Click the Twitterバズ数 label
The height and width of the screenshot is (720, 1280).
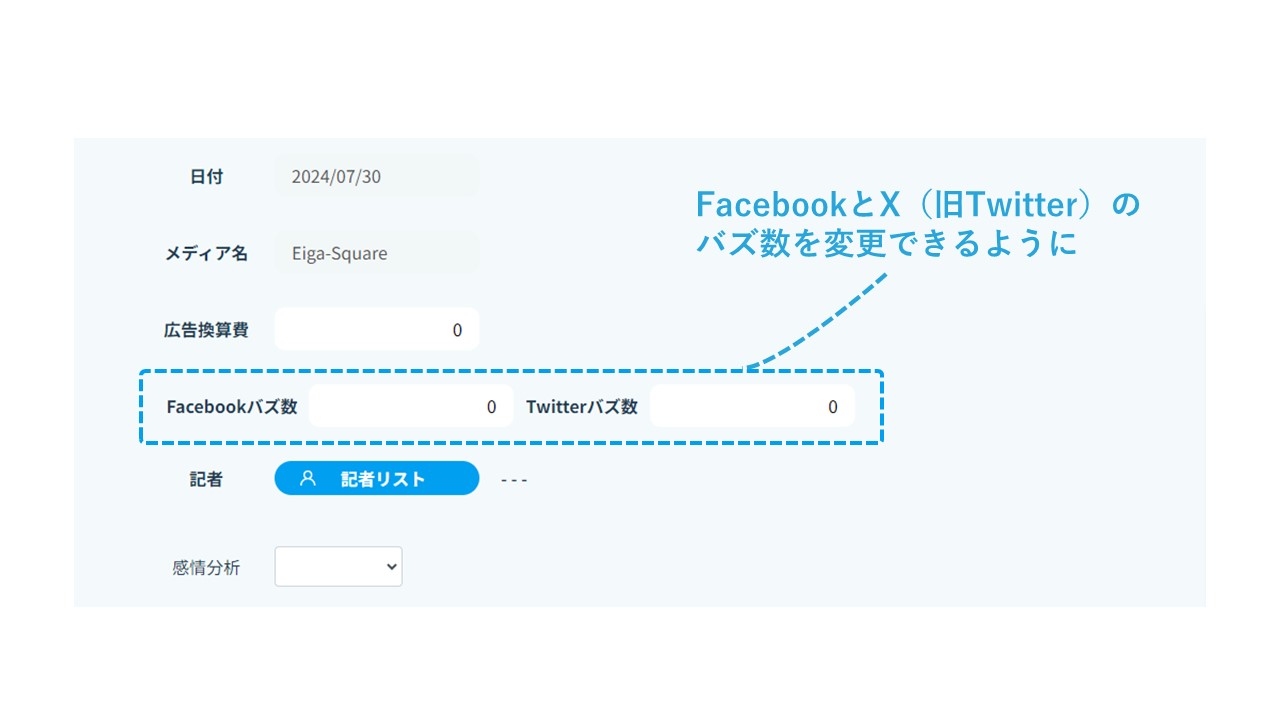coord(582,406)
